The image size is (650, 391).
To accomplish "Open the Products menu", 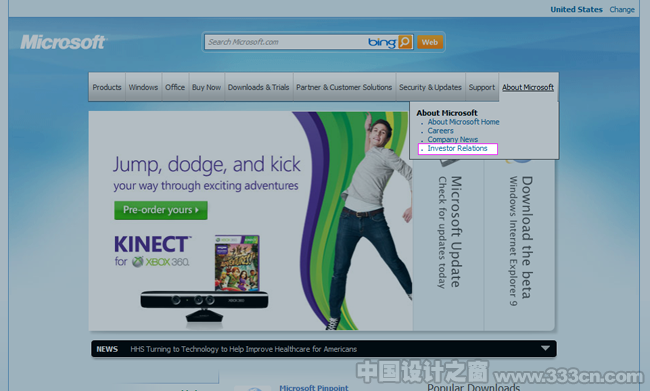I will pyautogui.click(x=107, y=87).
